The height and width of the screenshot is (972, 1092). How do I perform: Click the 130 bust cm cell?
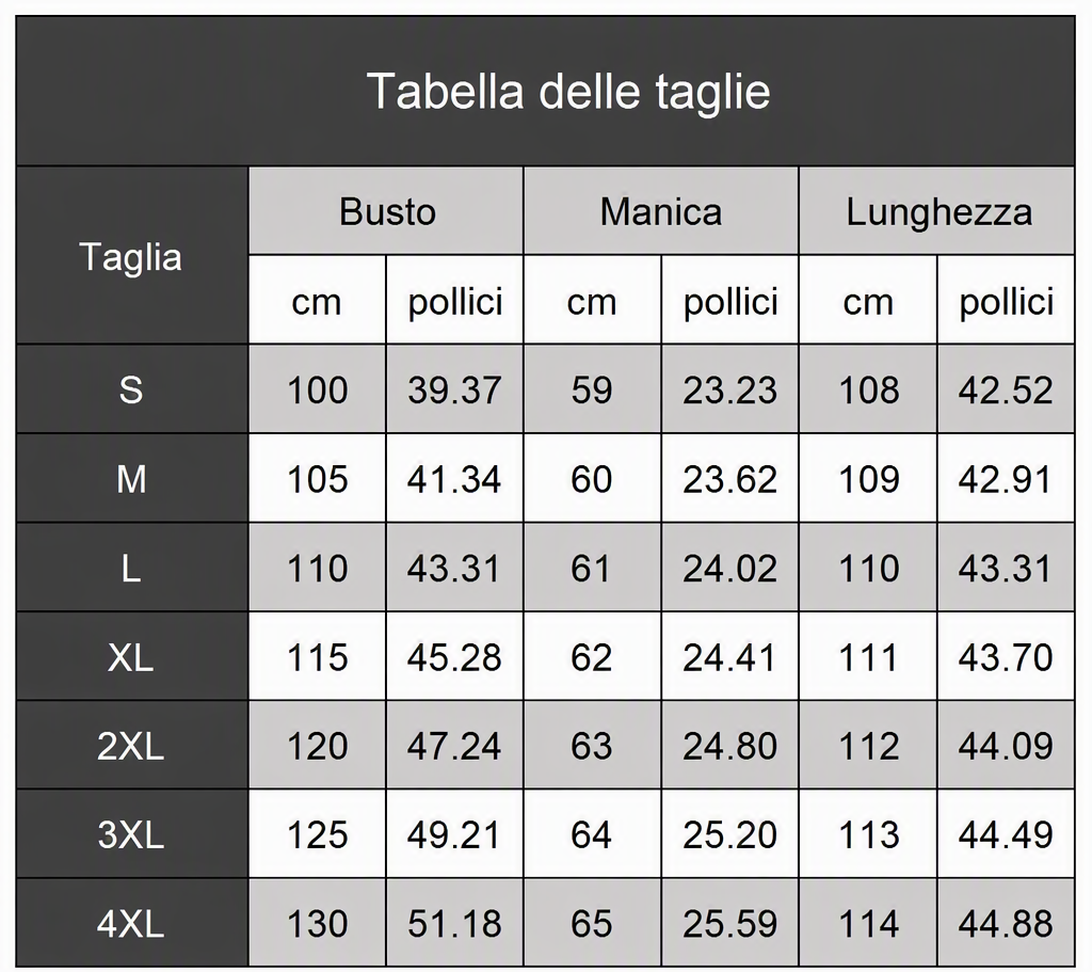tap(318, 923)
